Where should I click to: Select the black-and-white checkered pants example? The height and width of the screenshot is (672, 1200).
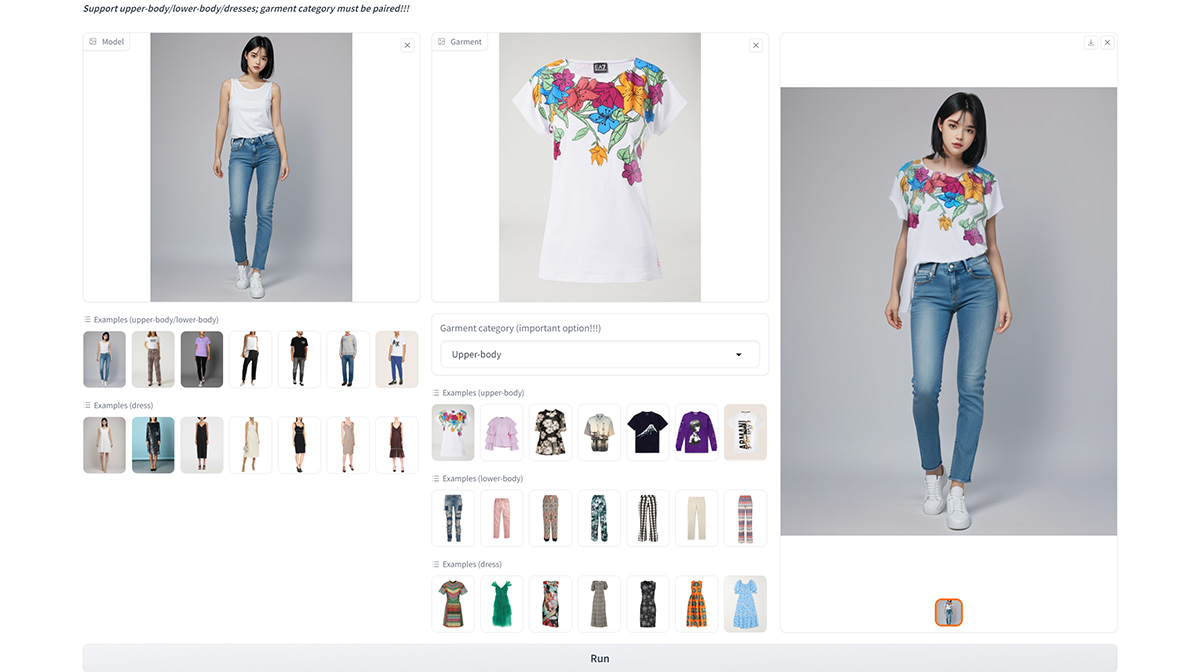coord(647,518)
